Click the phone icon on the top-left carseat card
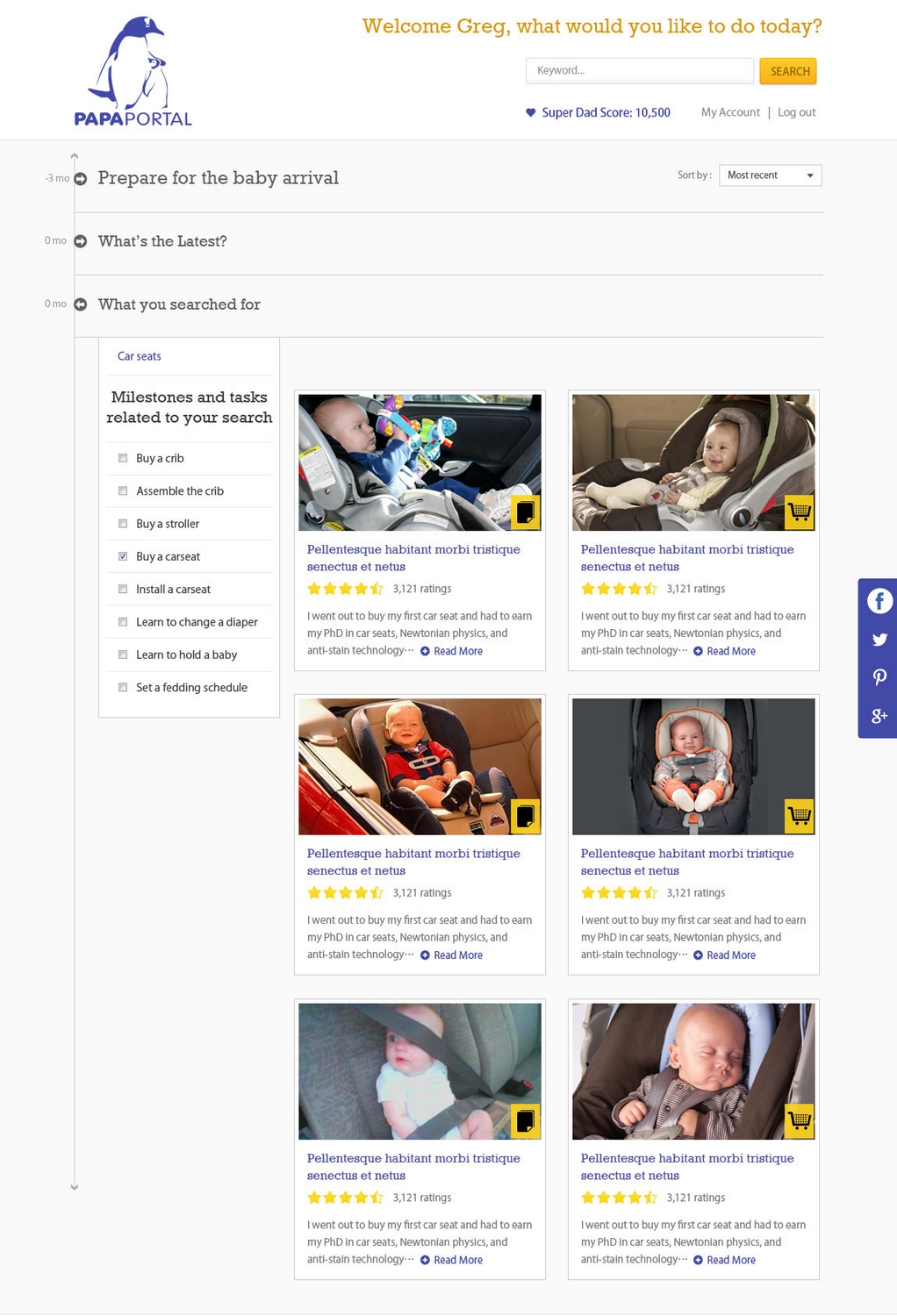897x1316 pixels. pos(525,512)
